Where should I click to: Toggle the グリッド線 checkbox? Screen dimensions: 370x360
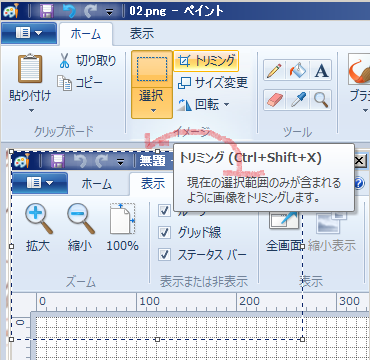pos(164,233)
